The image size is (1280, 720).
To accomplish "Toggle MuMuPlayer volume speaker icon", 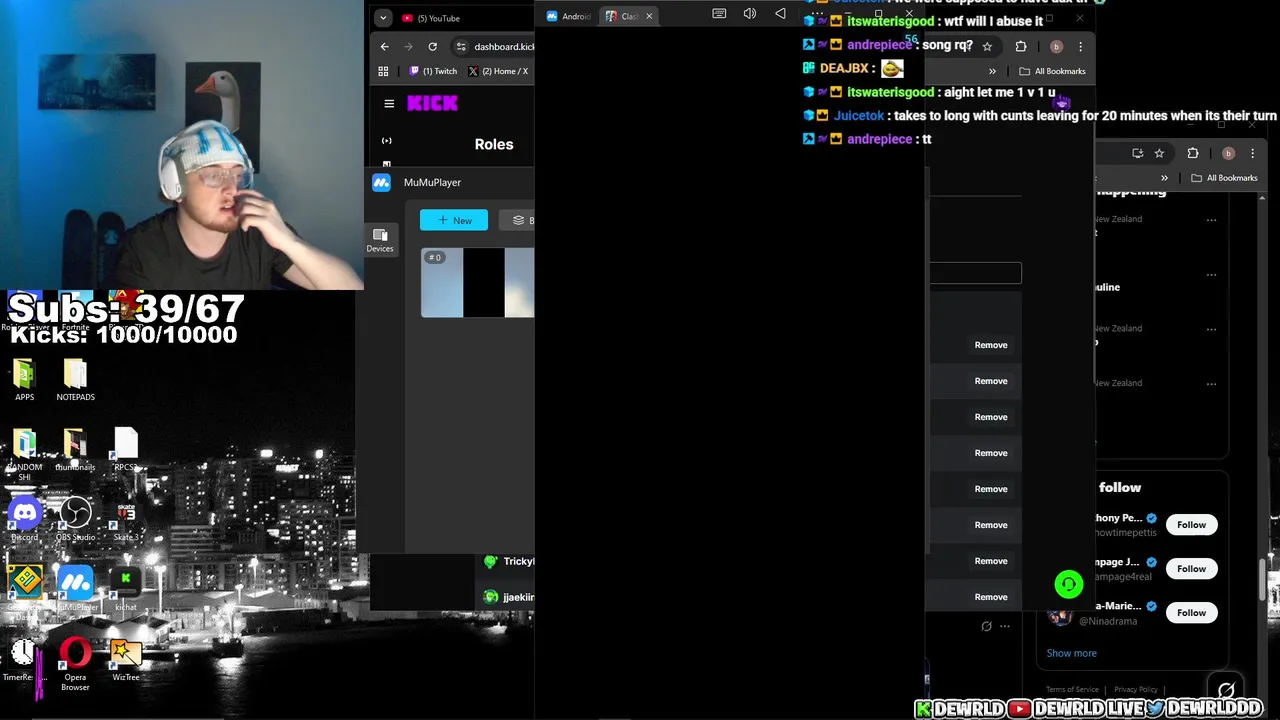I will point(750,13).
